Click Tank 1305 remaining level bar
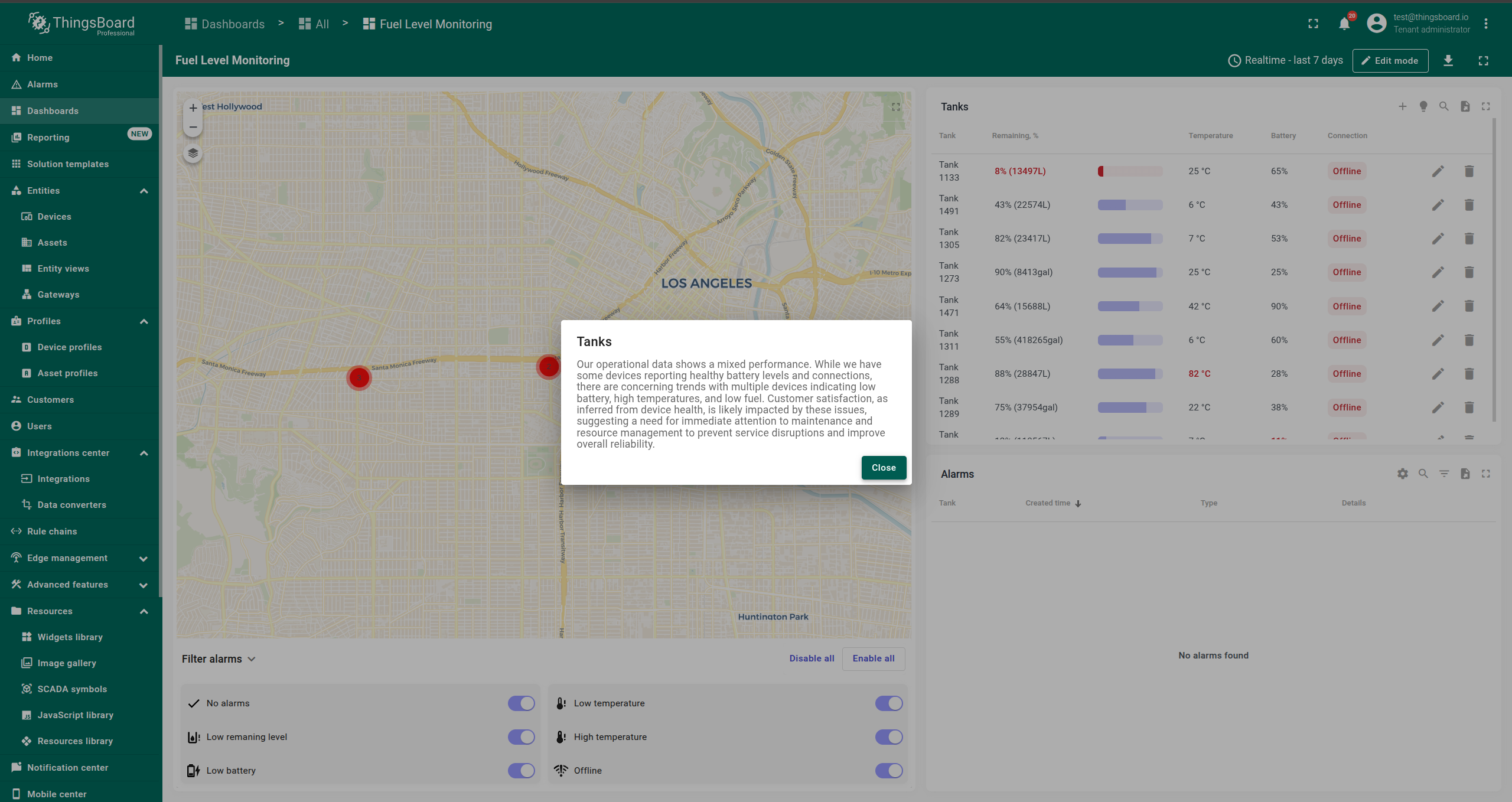The image size is (1512, 802). click(x=1130, y=239)
